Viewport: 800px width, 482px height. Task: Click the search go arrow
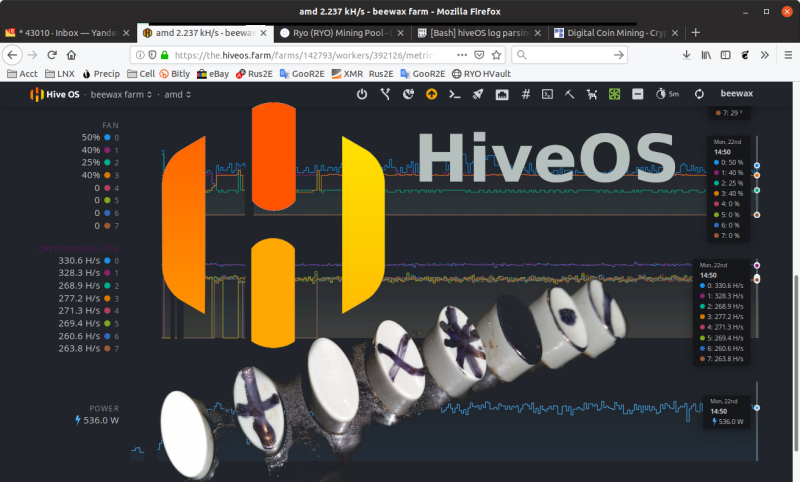point(618,55)
